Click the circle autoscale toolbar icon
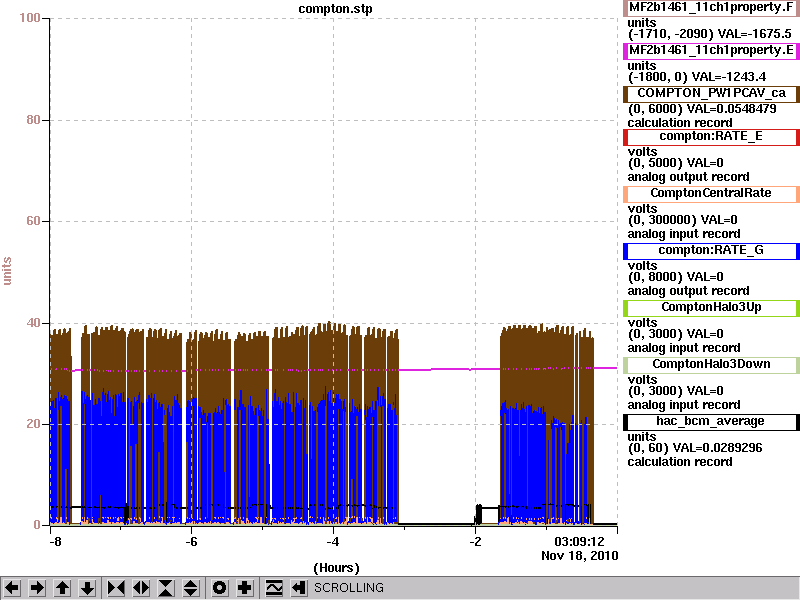The image size is (800, 600). [219, 588]
